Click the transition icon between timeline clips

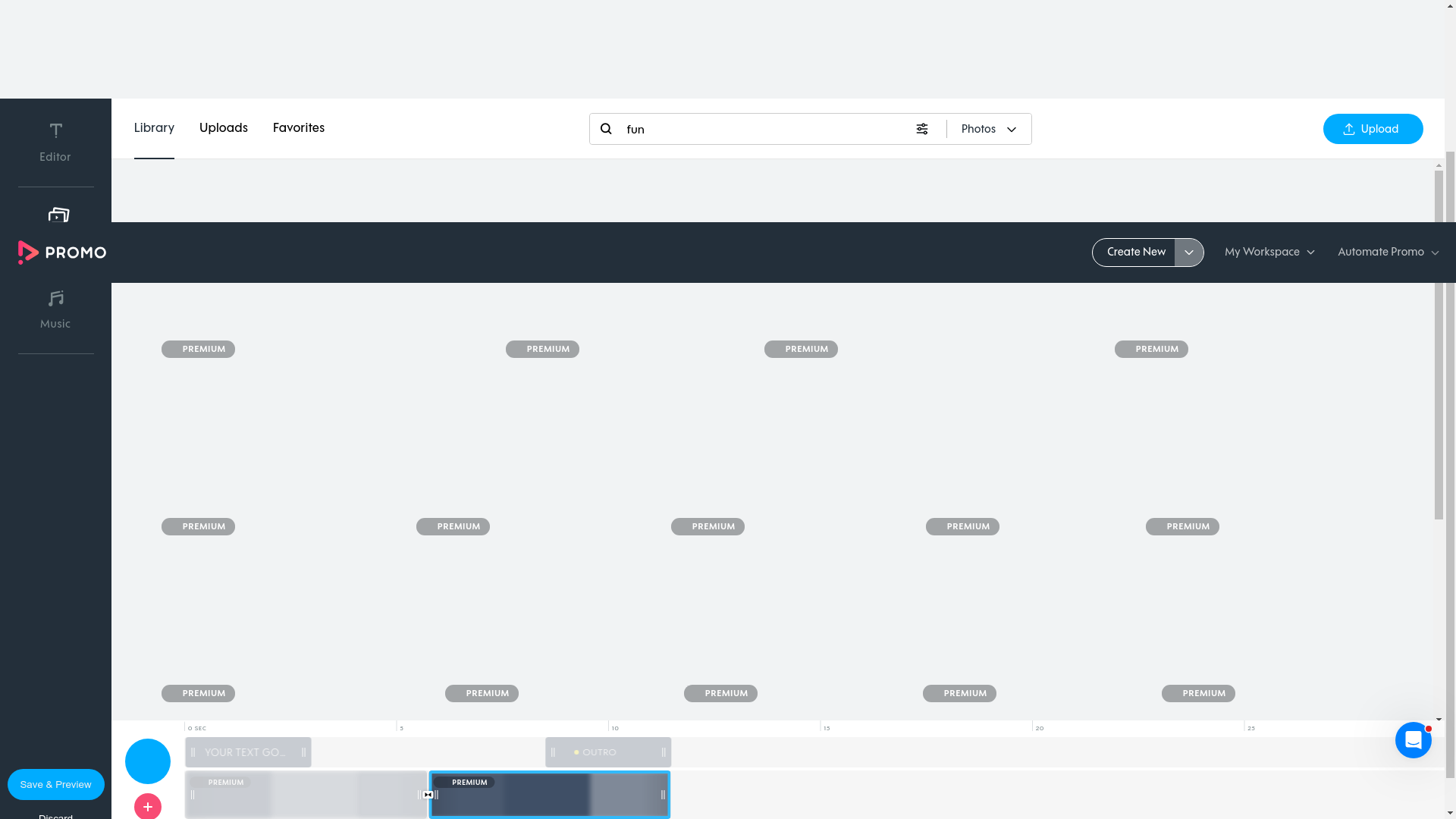pyautogui.click(x=428, y=795)
